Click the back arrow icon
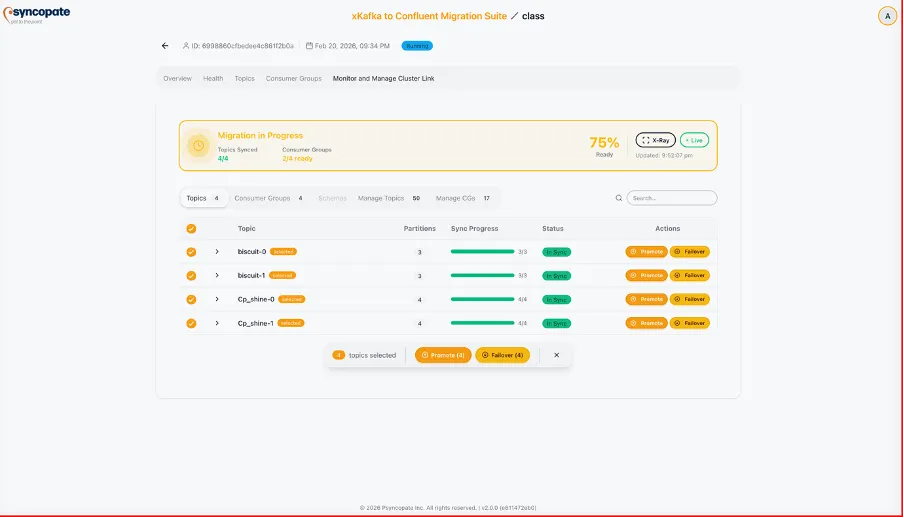This screenshot has height=518, width=904. coord(165,46)
